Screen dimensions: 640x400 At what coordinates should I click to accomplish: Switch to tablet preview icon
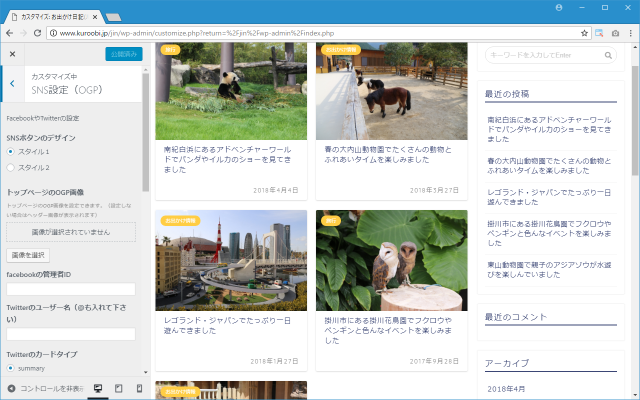pos(118,388)
